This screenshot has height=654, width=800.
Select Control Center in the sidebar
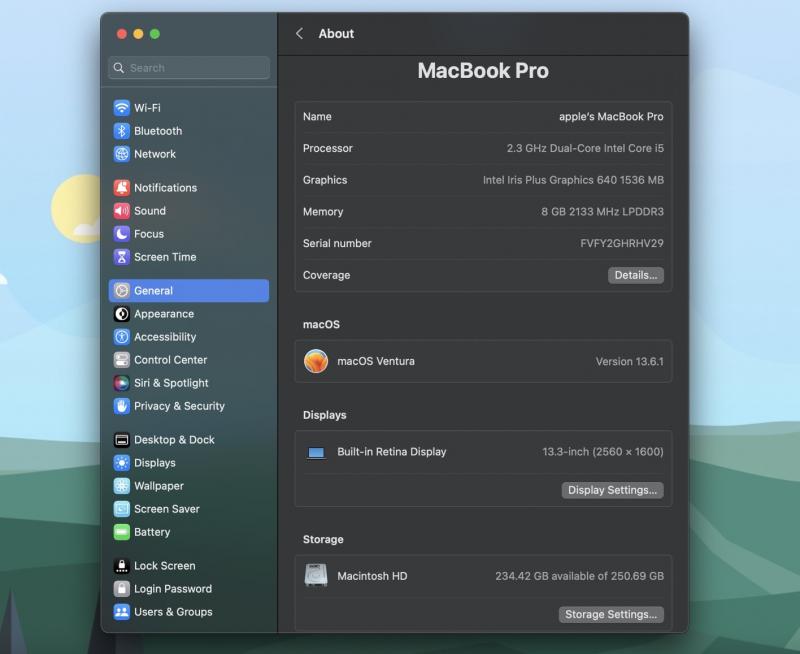189,360
